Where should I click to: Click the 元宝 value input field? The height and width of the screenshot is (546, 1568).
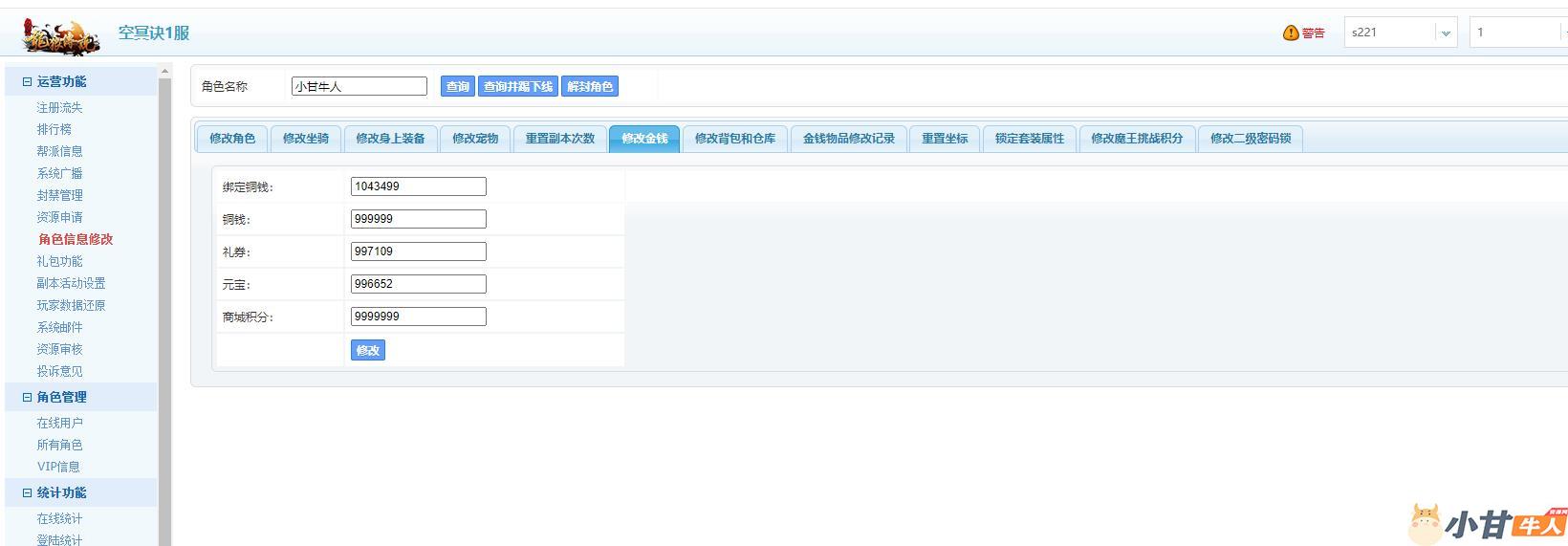click(418, 284)
